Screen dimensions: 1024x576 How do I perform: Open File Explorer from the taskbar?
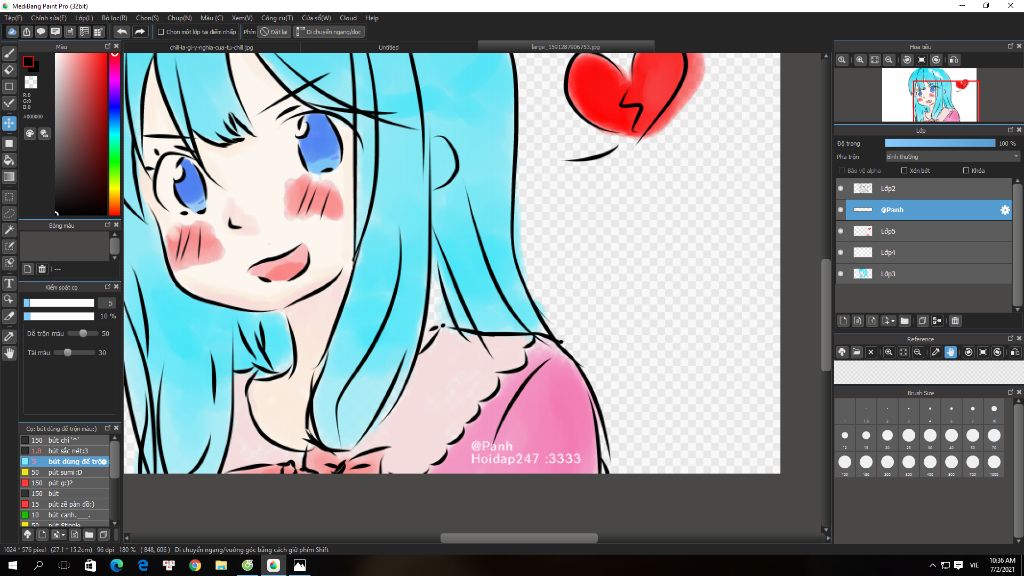221,566
